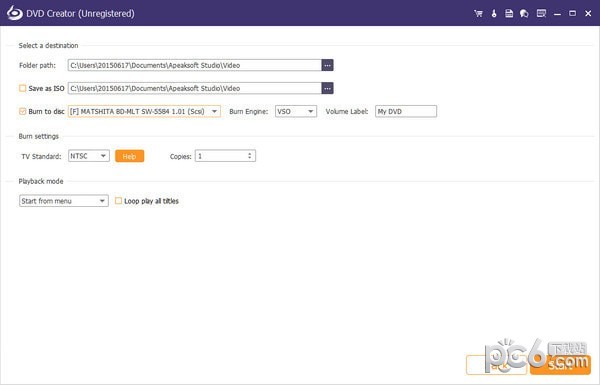Decrease copies with the down arrow
600x385 pixels.
pyautogui.click(x=249, y=158)
